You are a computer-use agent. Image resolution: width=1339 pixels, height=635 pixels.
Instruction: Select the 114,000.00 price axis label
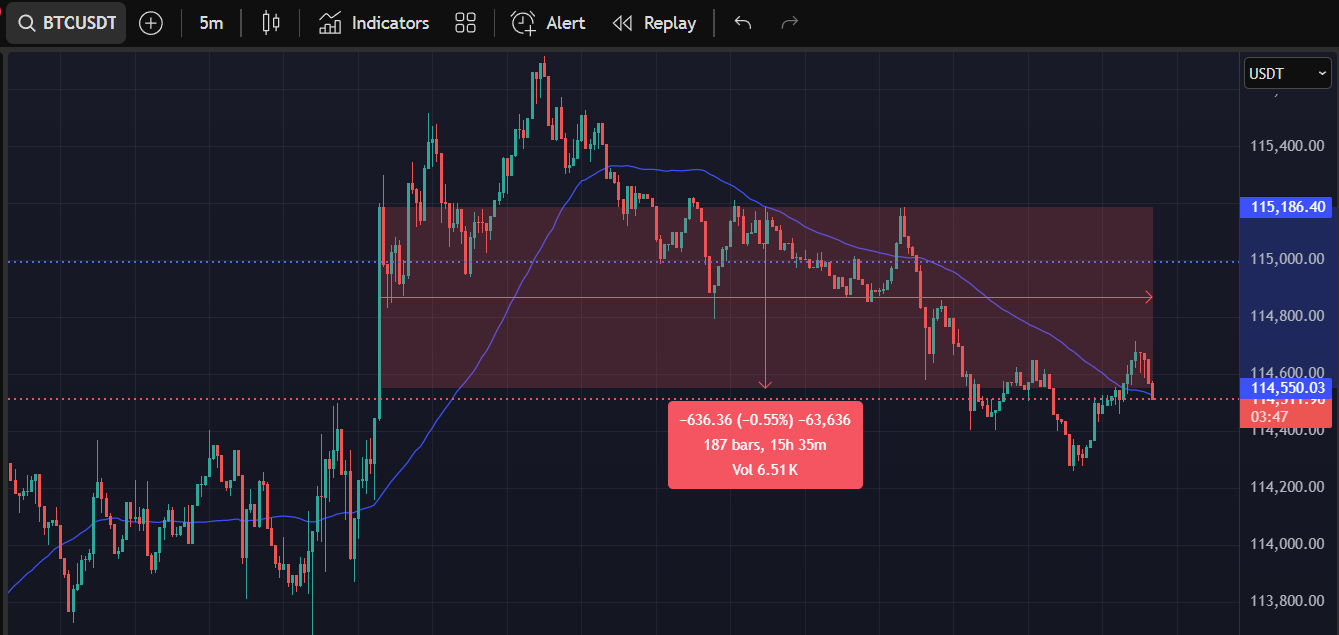pyautogui.click(x=1288, y=544)
